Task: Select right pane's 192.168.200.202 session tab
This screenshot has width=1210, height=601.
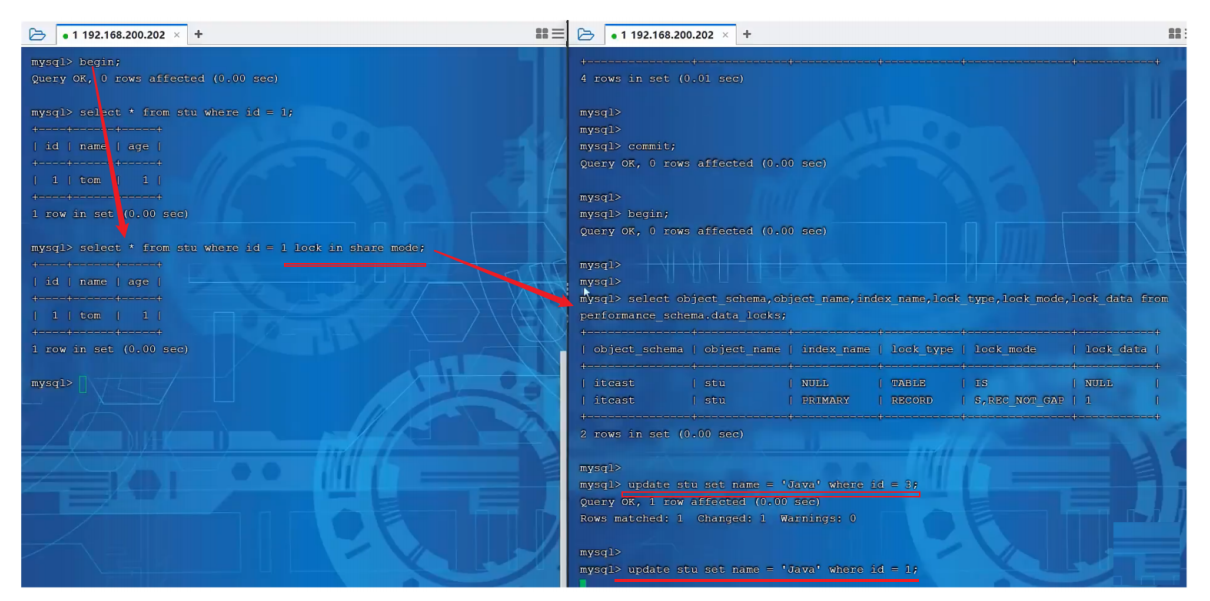Action: (x=668, y=34)
